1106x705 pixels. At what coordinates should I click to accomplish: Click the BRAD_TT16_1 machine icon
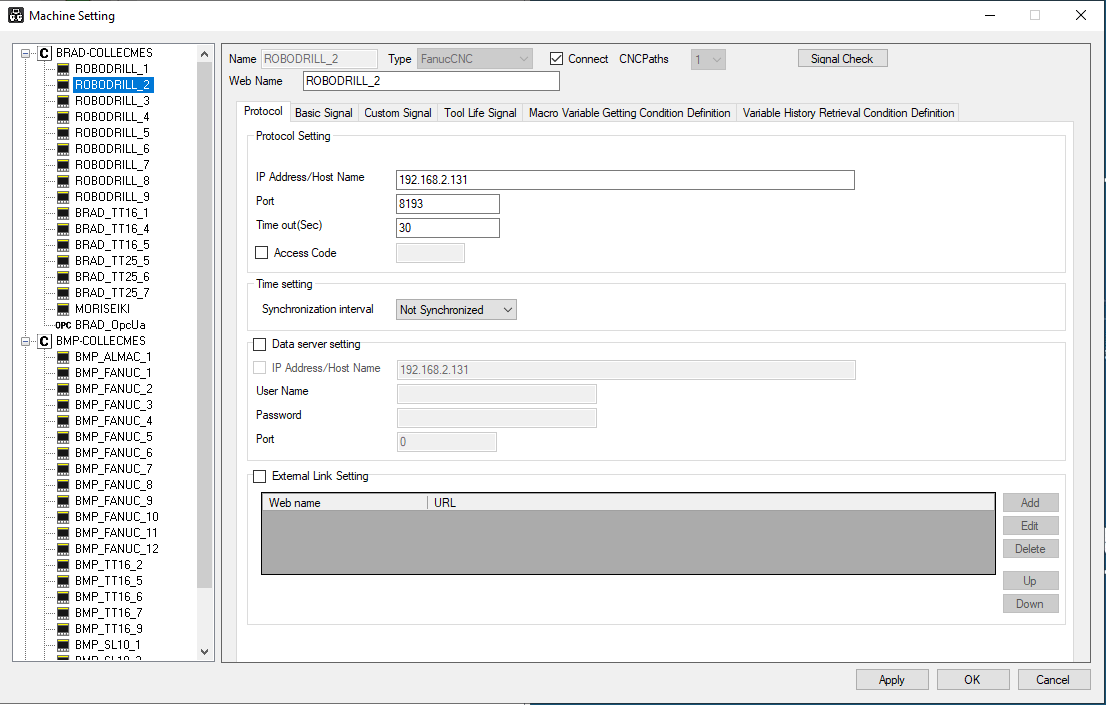[63, 213]
